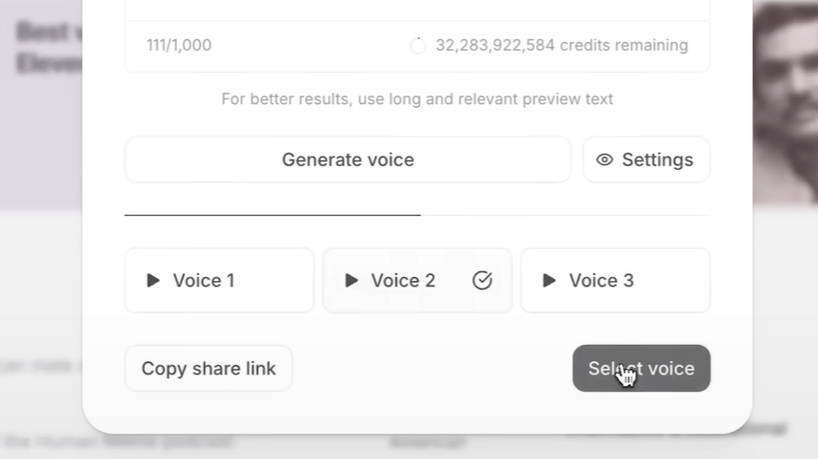Focus the preview text input box
The width and height of the screenshot is (818, 459).
[417, 9]
